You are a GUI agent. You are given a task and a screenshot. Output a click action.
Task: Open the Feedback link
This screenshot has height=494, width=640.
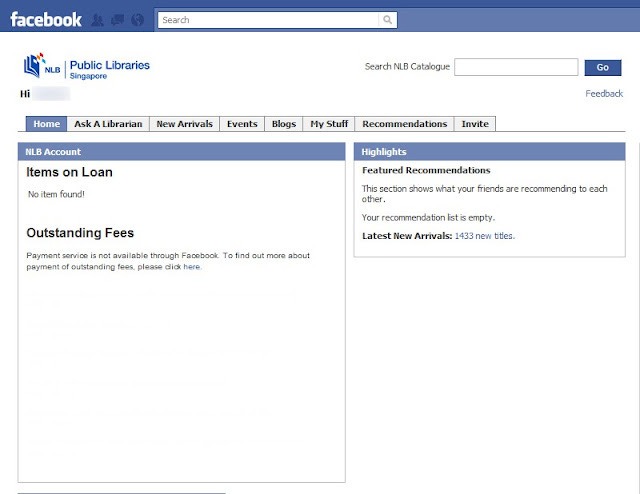604,93
